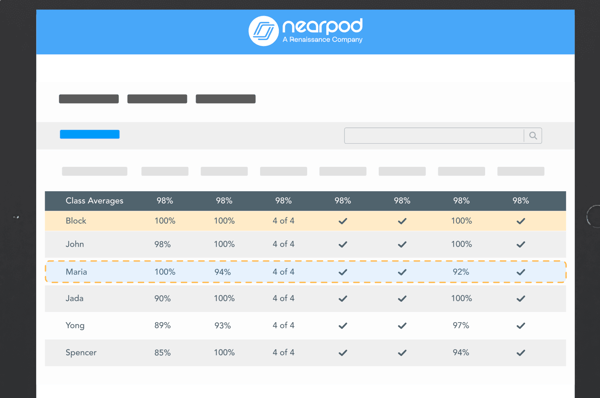Click Spencer's last column checkmark
This screenshot has height=398, width=600.
(x=521, y=353)
